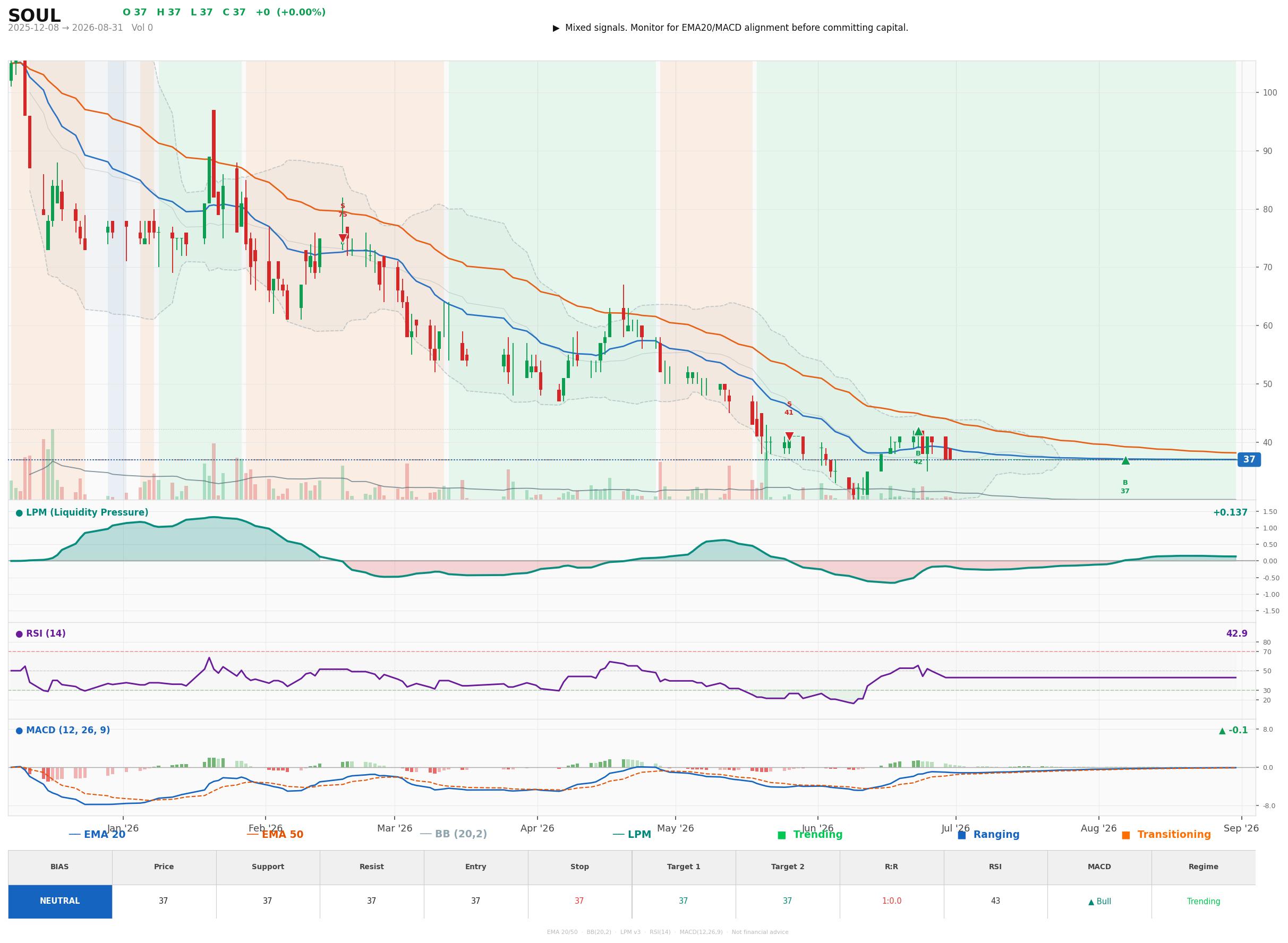Viewport: 1288px width, 943px height.
Task: Click the green buy triangle marked B 42
Action: coord(918,432)
